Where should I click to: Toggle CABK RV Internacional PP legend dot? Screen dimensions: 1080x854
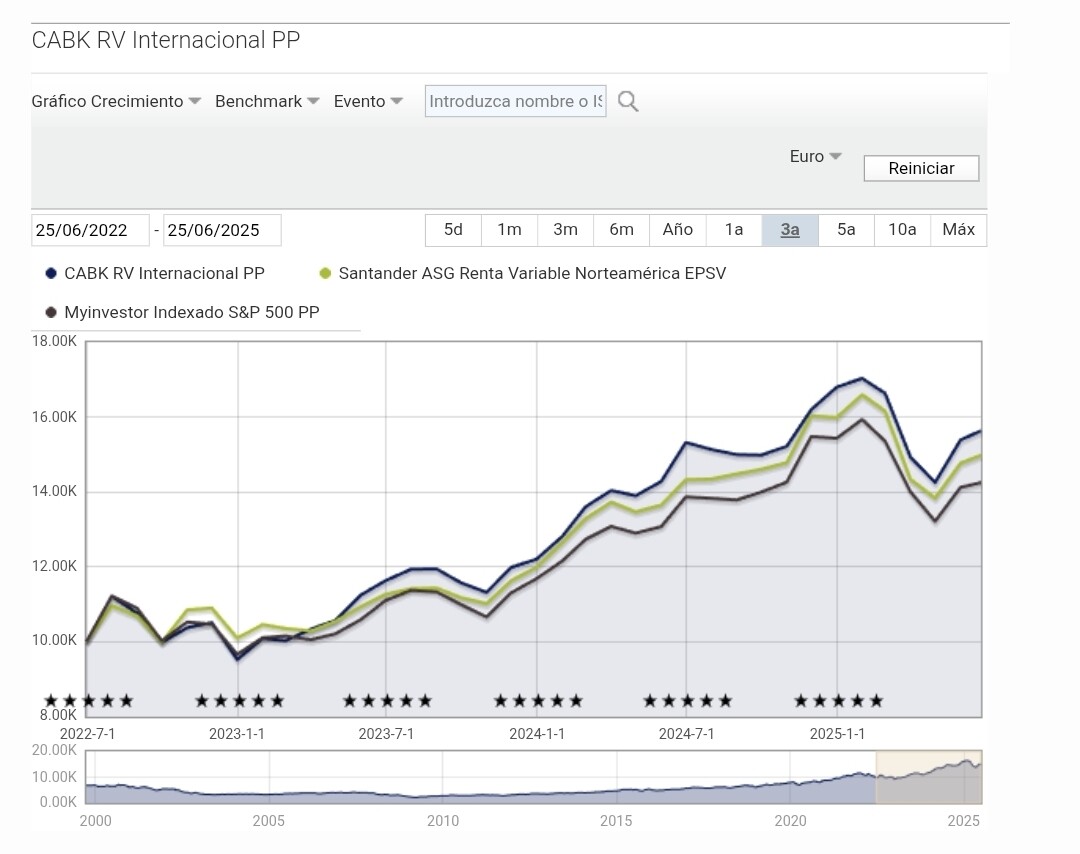(50, 273)
